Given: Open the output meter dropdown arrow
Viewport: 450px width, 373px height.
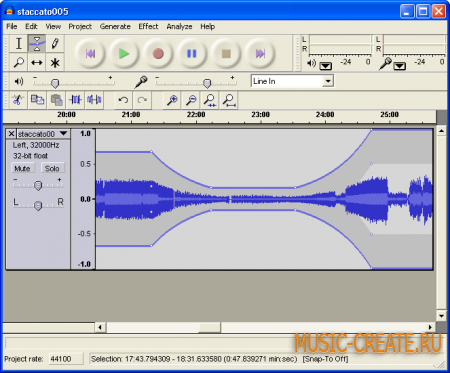Looking at the screenshot, I should 326,66.
